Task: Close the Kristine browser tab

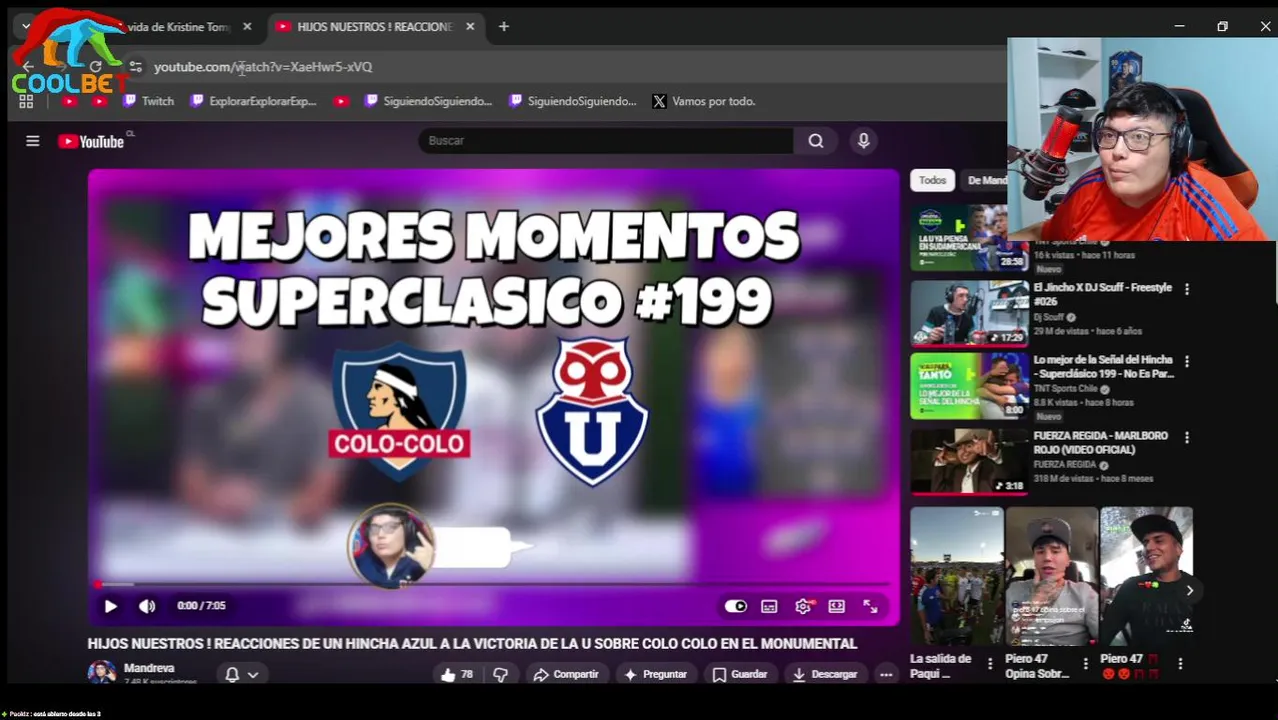Action: (x=247, y=27)
